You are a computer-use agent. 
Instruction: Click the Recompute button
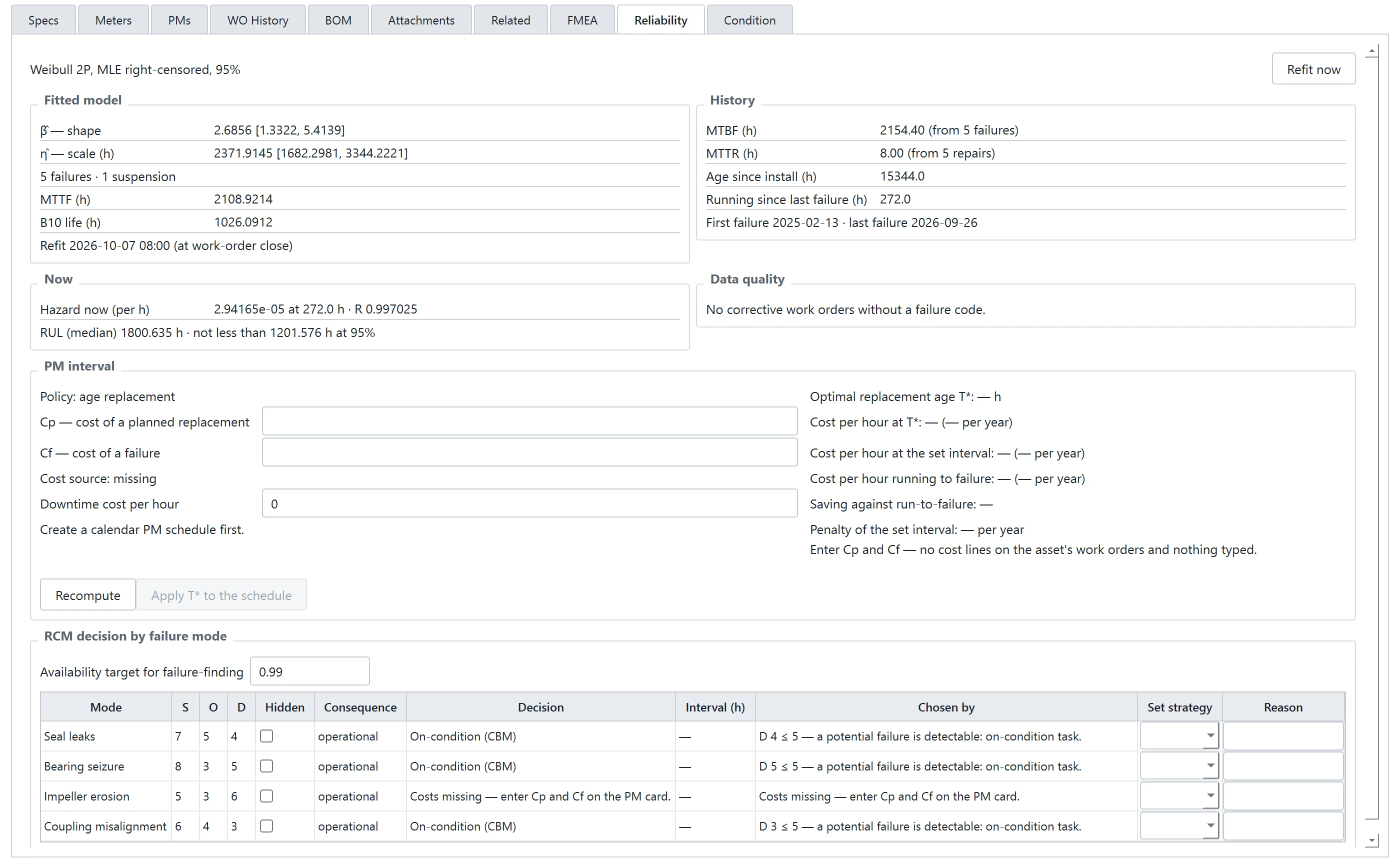pos(87,595)
